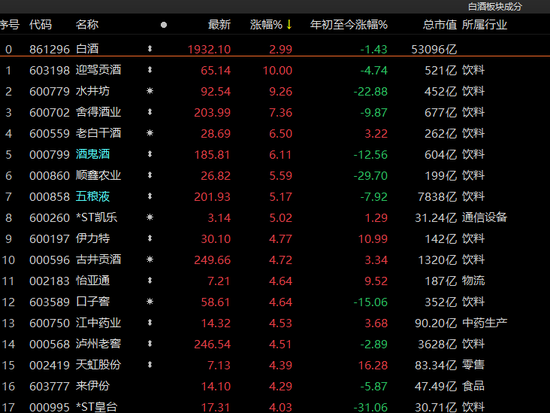The width and height of the screenshot is (550, 413).
Task: Click the marker icon for 舍得酒业
Action: coord(150,112)
